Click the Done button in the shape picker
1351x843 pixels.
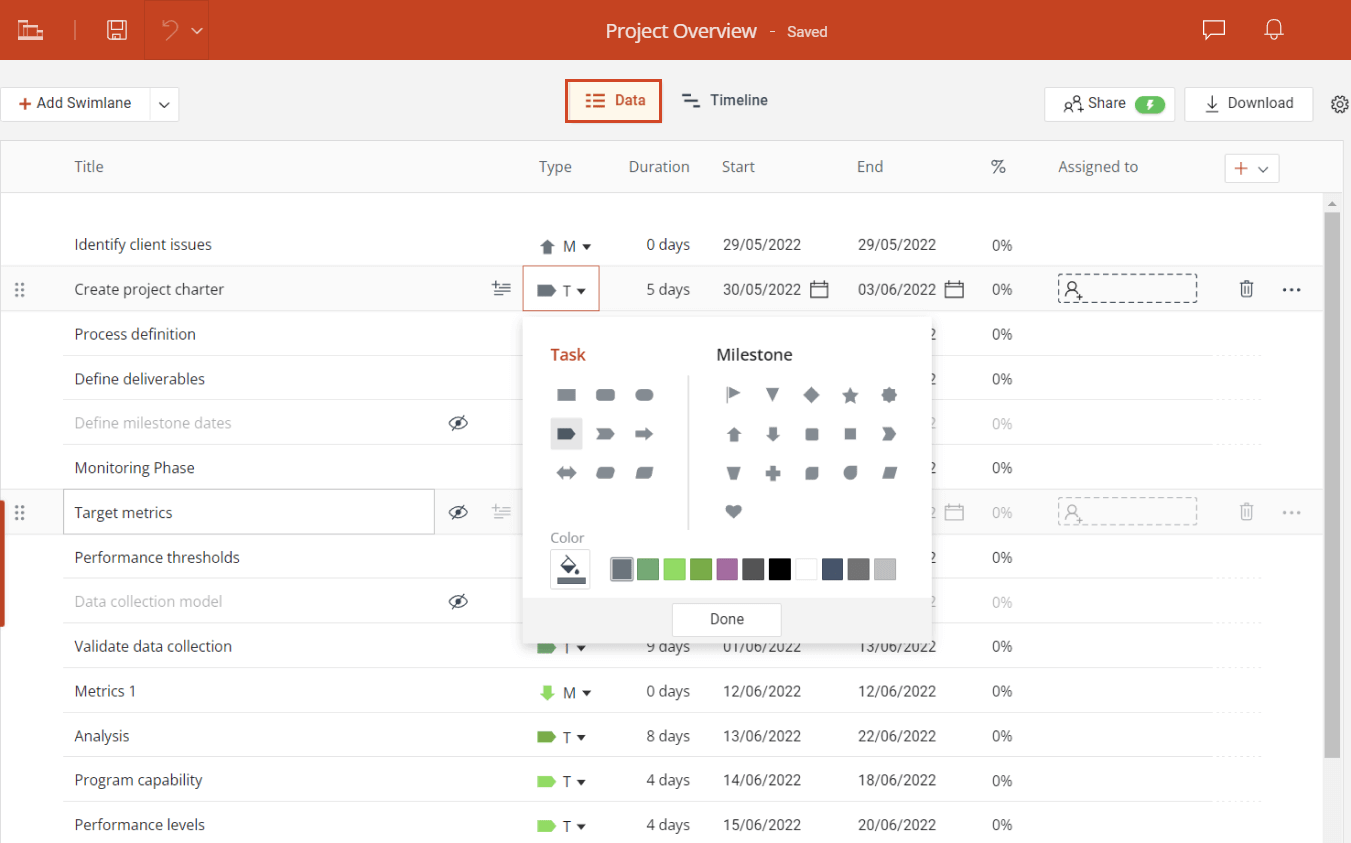726,619
